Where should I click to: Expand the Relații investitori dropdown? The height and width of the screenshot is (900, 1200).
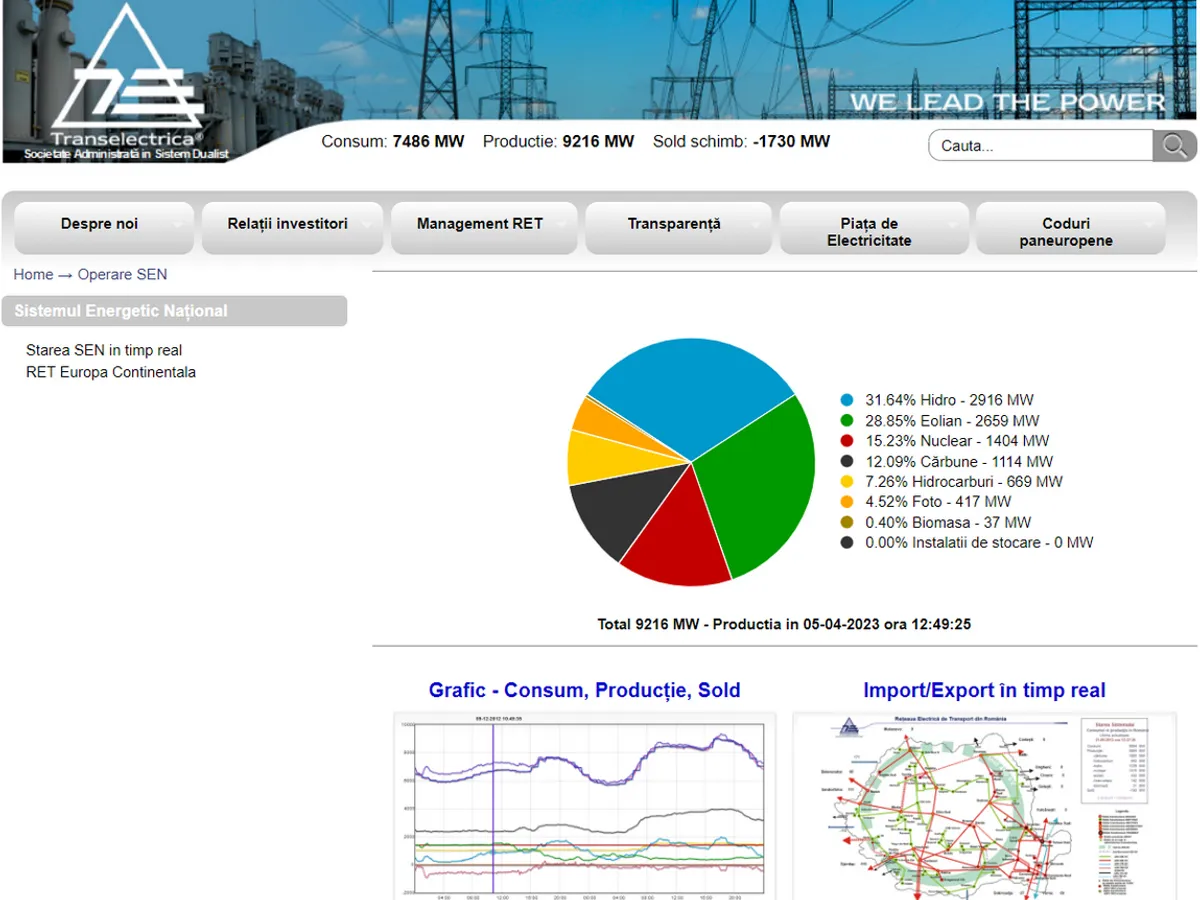(x=290, y=225)
